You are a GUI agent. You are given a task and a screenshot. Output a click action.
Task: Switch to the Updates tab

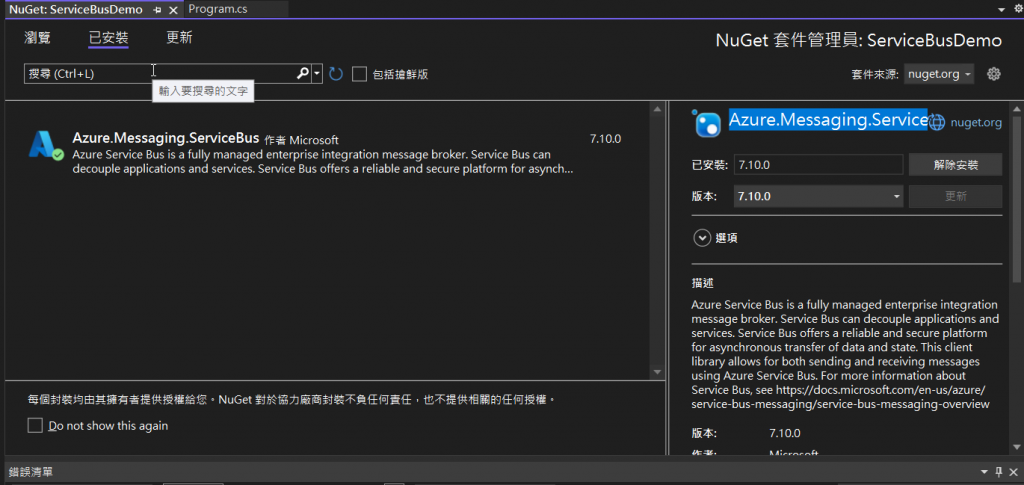(179, 38)
